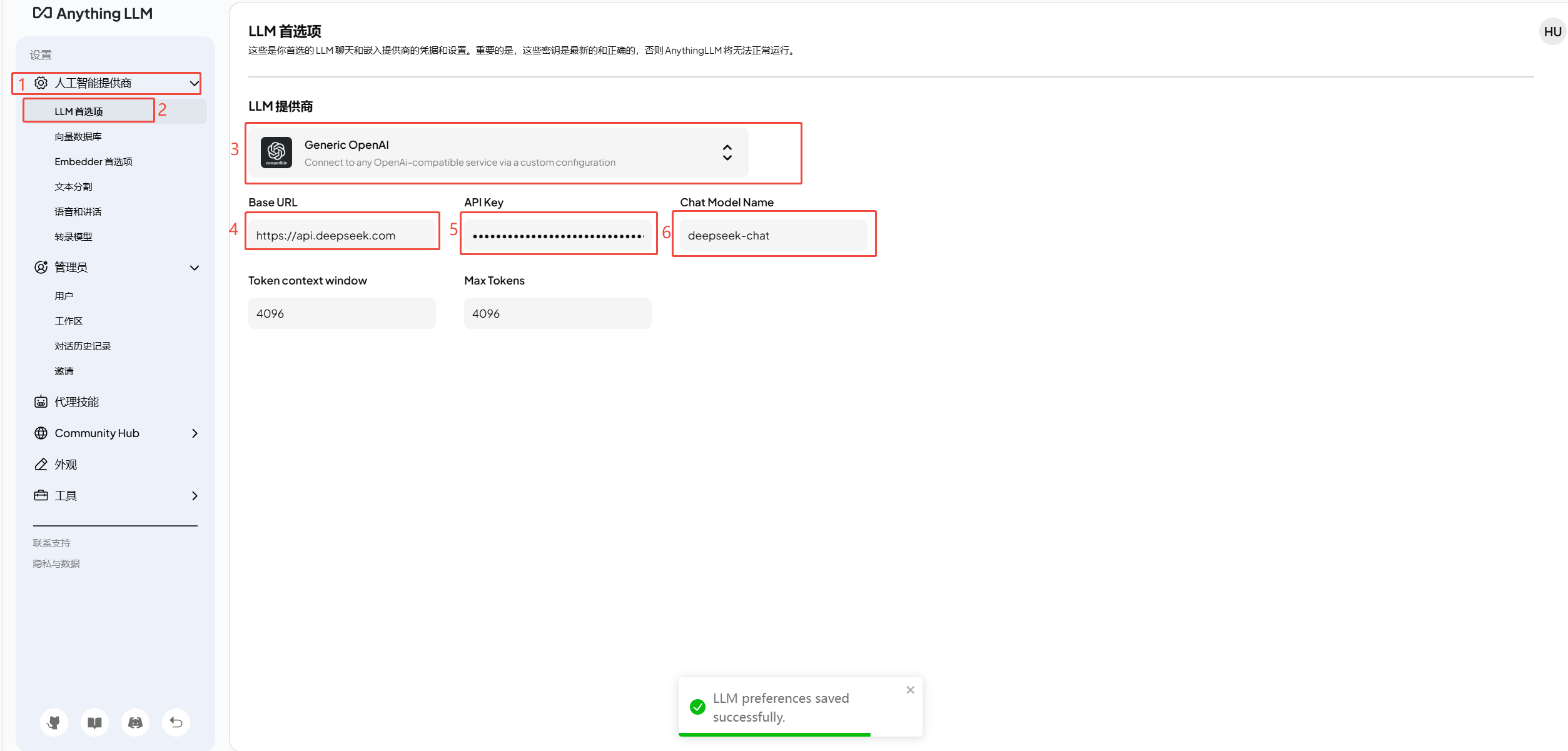Click the 管理员 user-gear icon
1568x751 pixels.
point(41,267)
